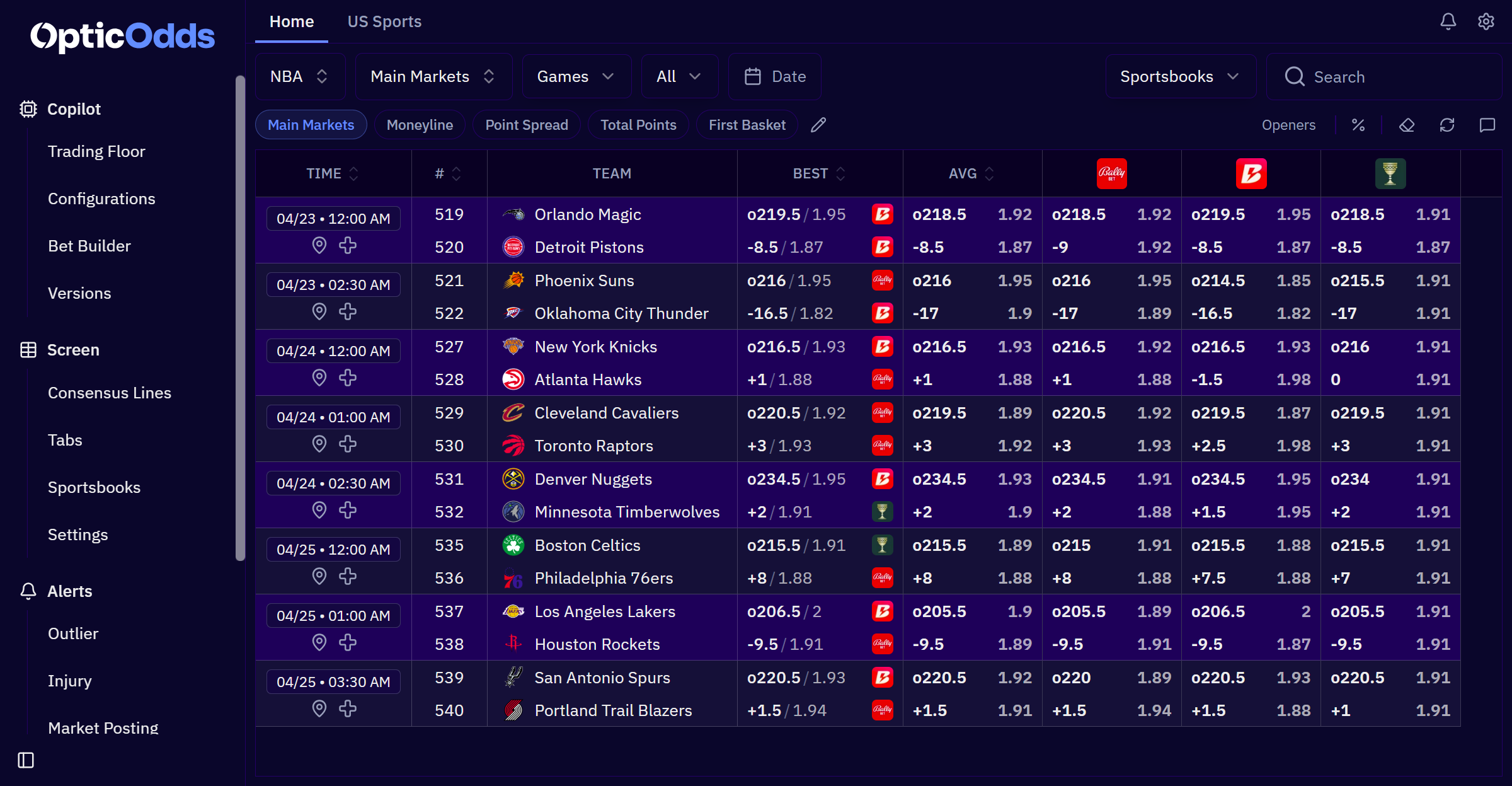Click the pencil edit markets icon
The image size is (1512, 786).
(818, 125)
